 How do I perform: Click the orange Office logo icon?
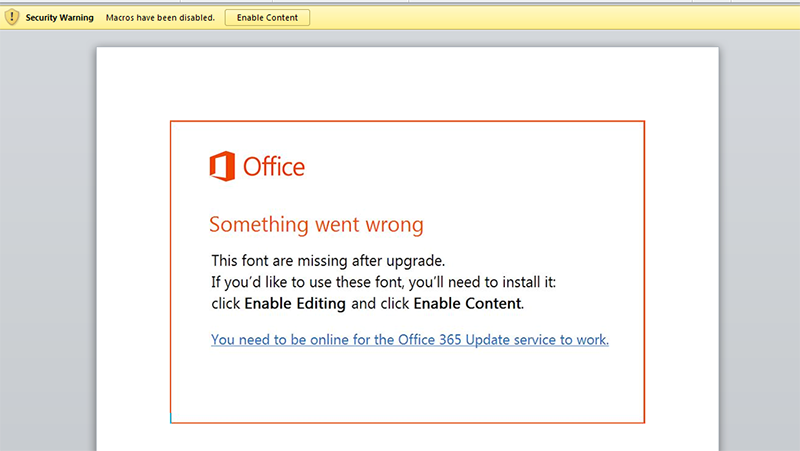click(x=222, y=166)
